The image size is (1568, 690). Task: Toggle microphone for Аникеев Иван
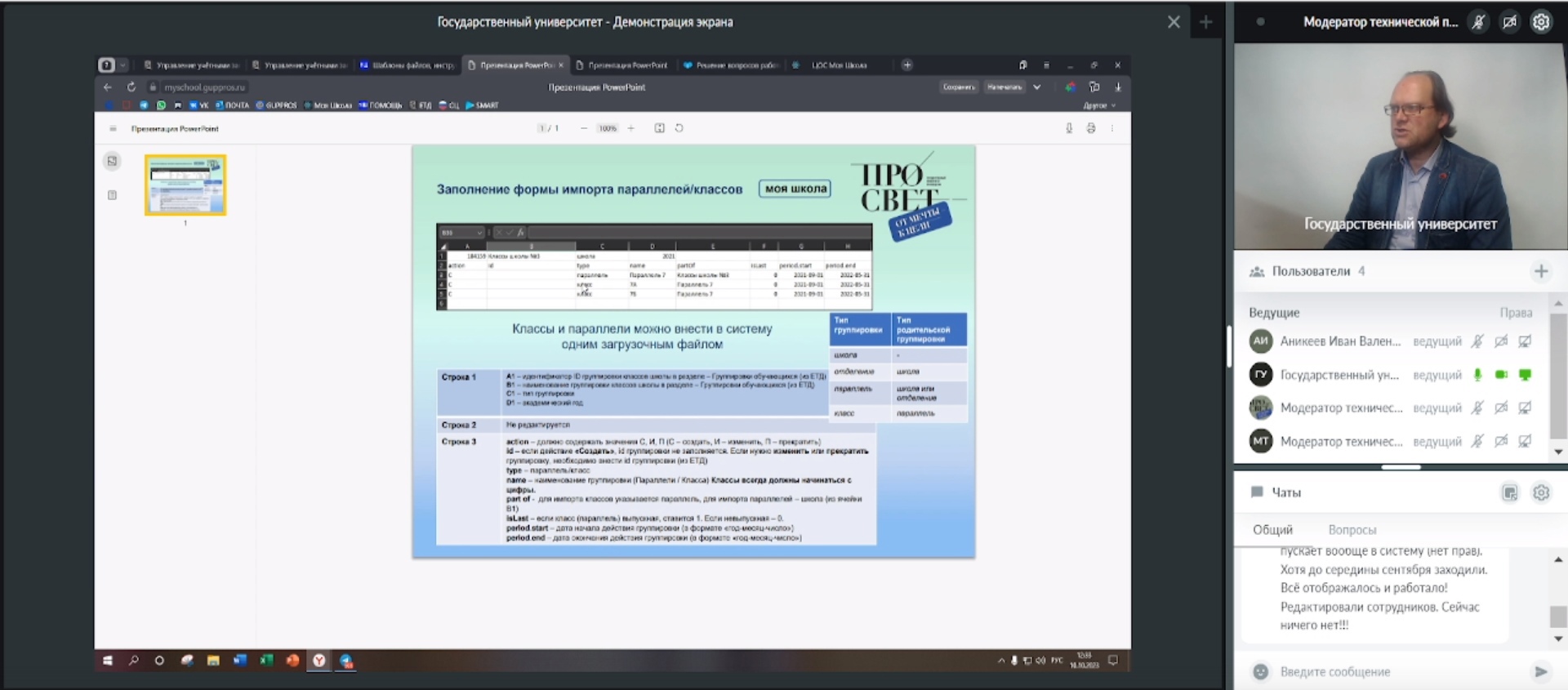coord(1477,341)
